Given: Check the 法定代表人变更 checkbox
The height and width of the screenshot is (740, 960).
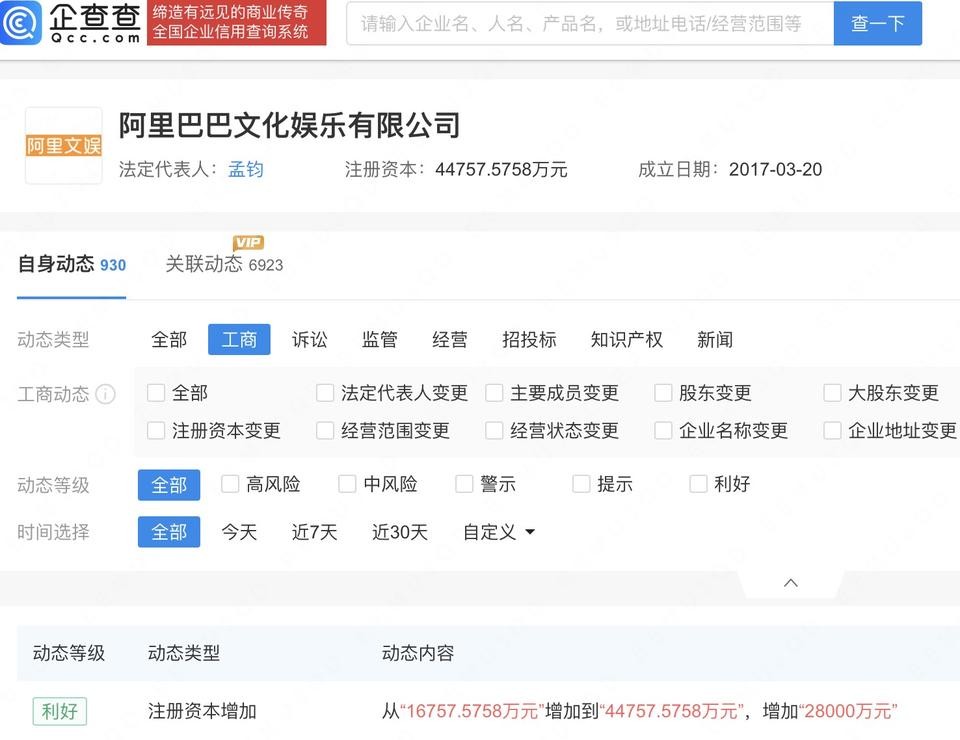Looking at the screenshot, I should [x=325, y=393].
